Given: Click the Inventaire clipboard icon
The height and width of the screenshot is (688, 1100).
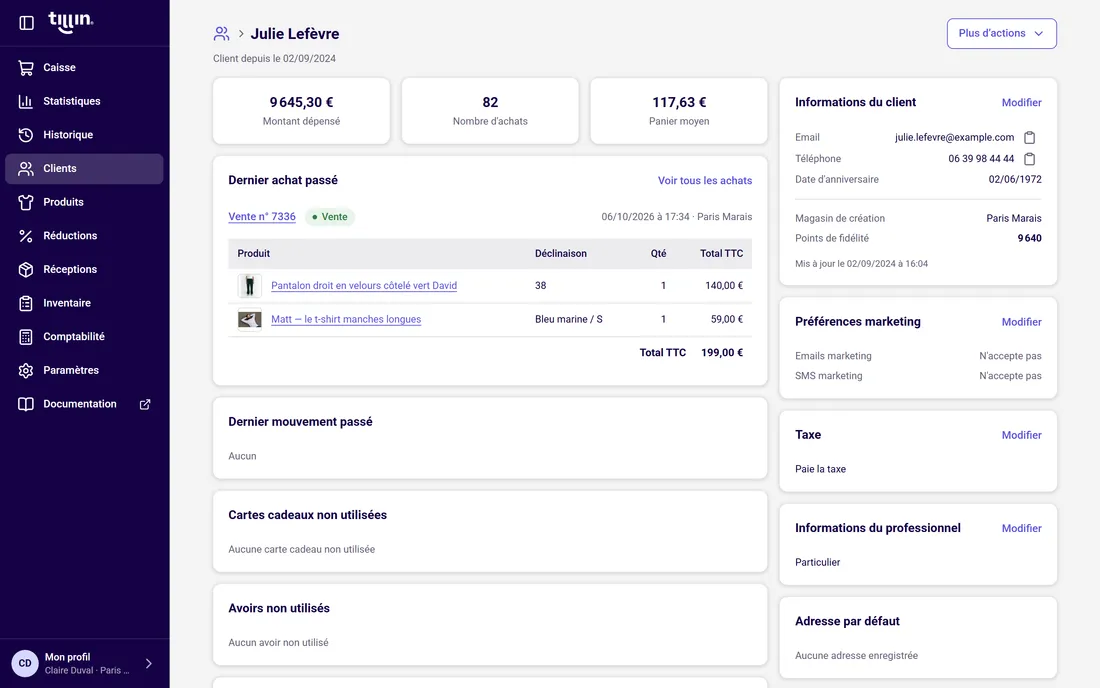Looking at the screenshot, I should coord(26,303).
